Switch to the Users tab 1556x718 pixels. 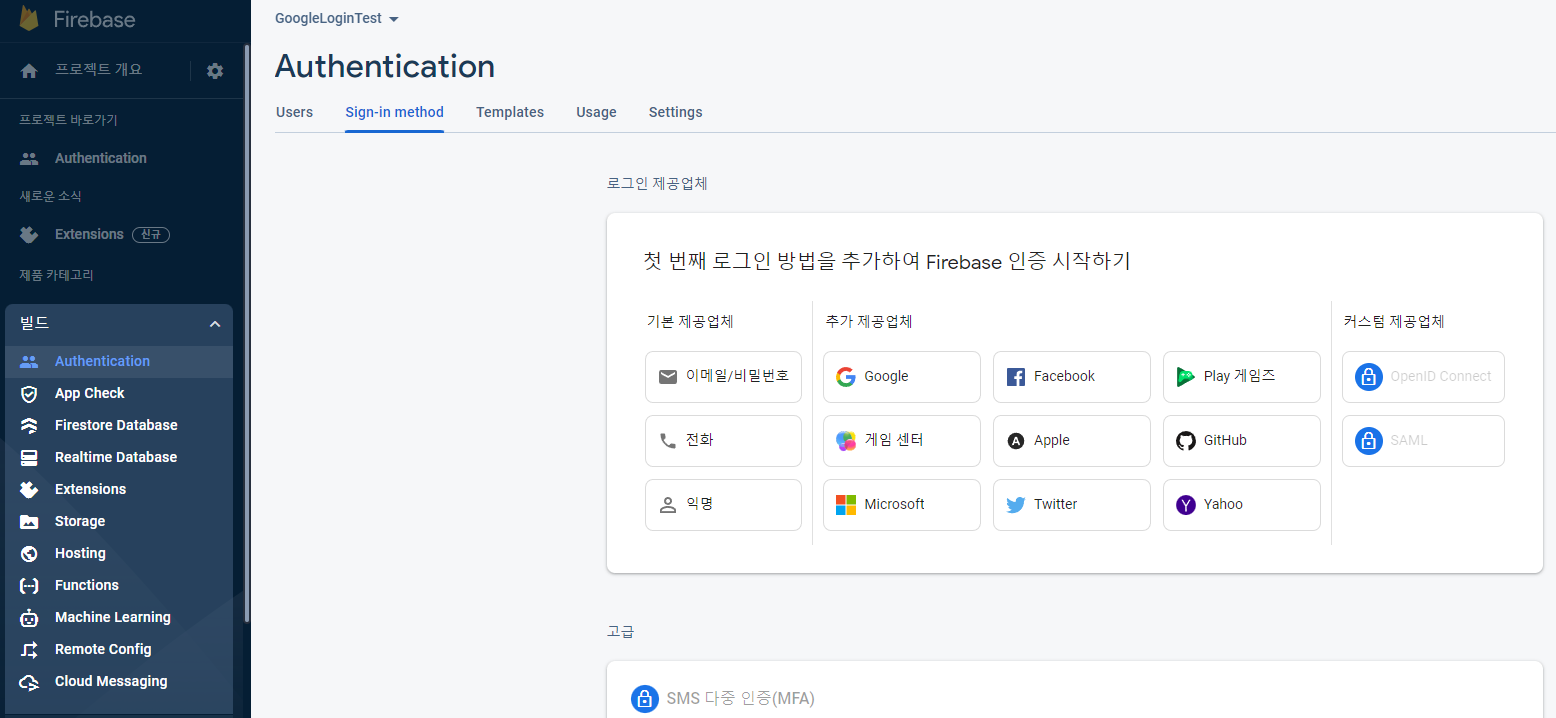[x=294, y=112]
